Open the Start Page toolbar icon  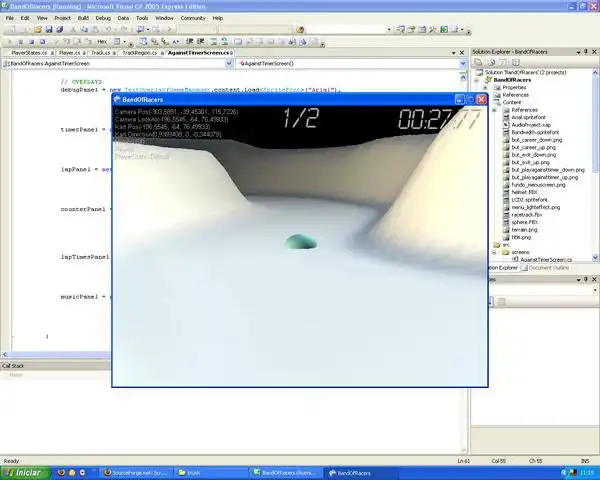(444, 29)
